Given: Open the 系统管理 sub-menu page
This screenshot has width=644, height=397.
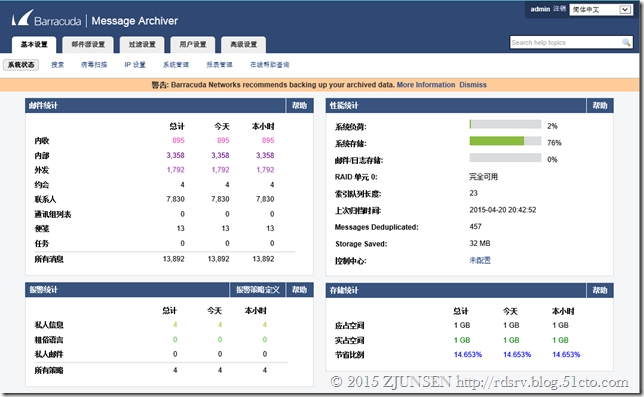Looking at the screenshot, I should (176, 65).
